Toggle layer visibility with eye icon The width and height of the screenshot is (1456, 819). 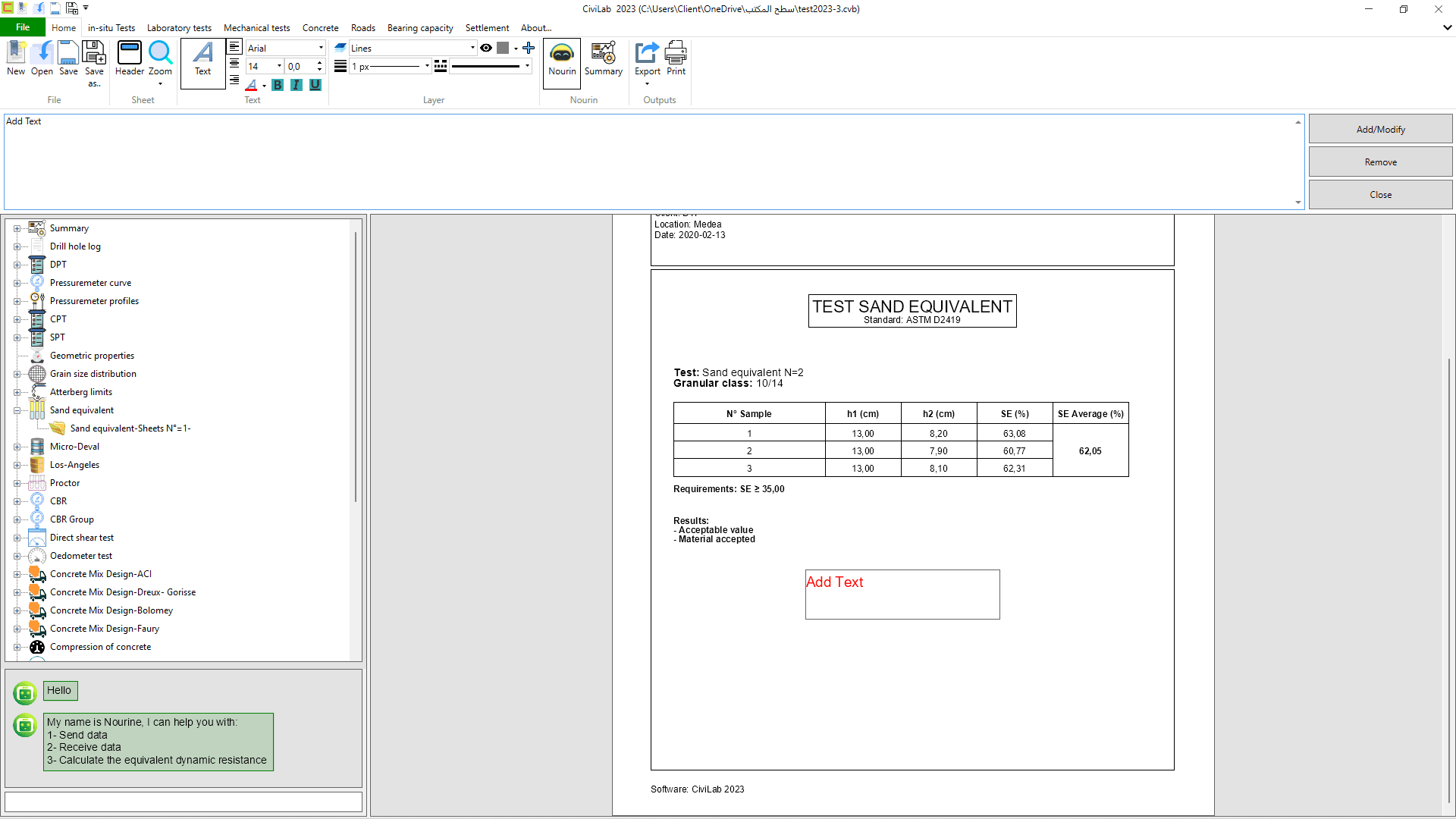pos(486,48)
